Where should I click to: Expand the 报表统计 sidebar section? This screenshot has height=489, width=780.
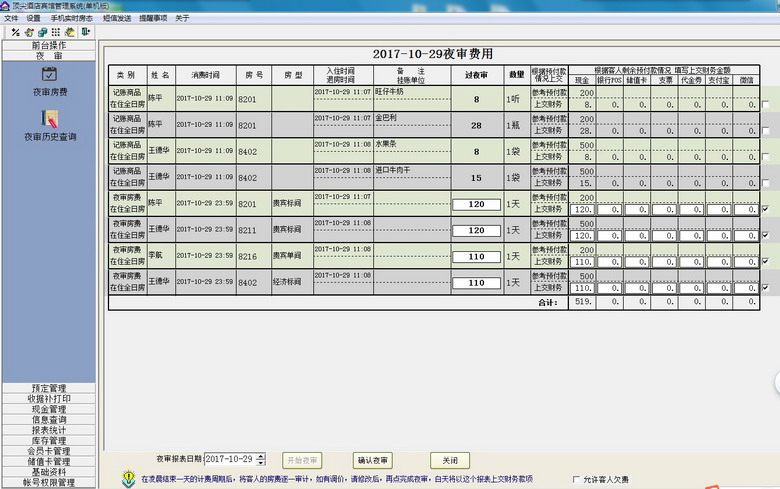point(48,430)
